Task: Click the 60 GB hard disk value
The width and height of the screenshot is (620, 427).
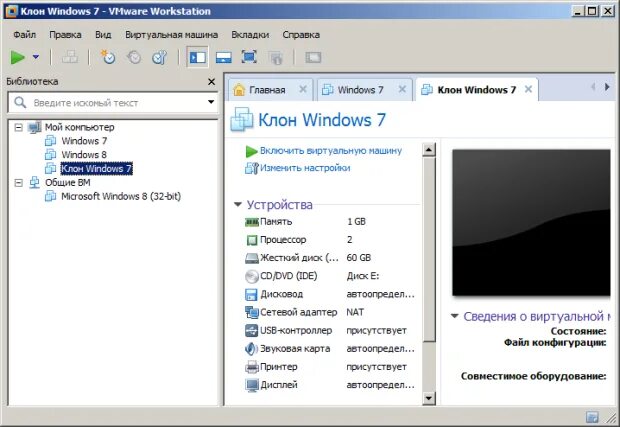Action: pos(359,258)
